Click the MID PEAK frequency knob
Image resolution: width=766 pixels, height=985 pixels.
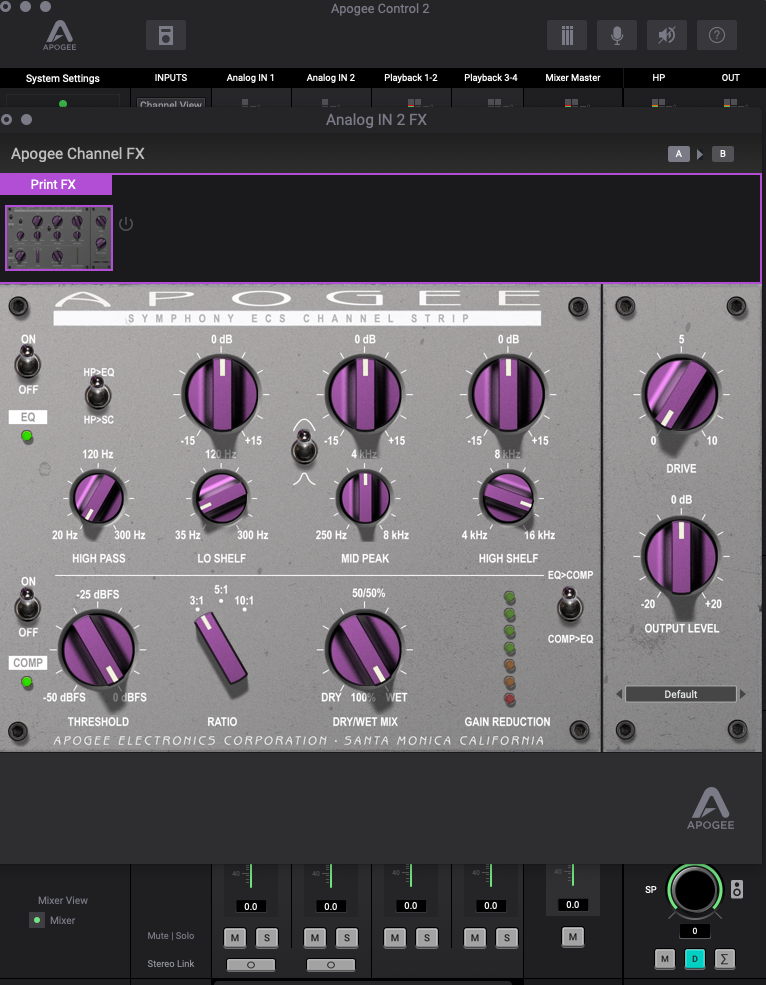click(364, 498)
